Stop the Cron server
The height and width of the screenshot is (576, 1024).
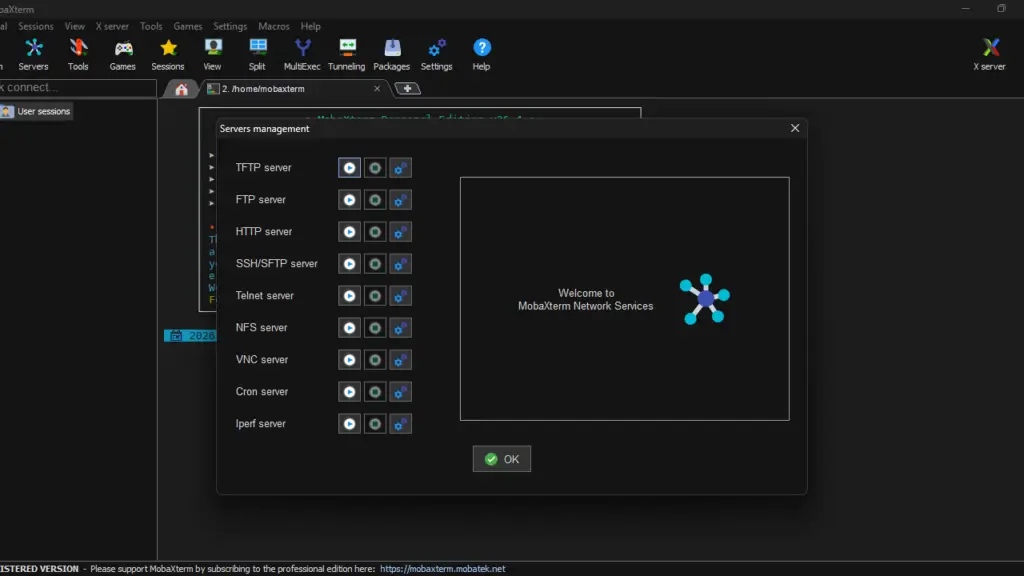[375, 392]
